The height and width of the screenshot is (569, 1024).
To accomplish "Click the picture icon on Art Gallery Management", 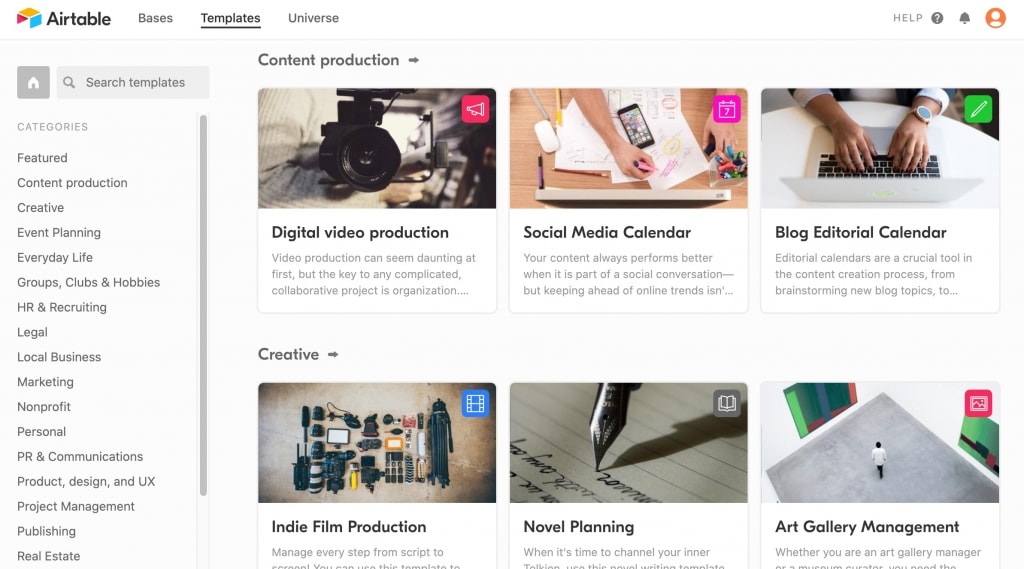I will click(978, 403).
